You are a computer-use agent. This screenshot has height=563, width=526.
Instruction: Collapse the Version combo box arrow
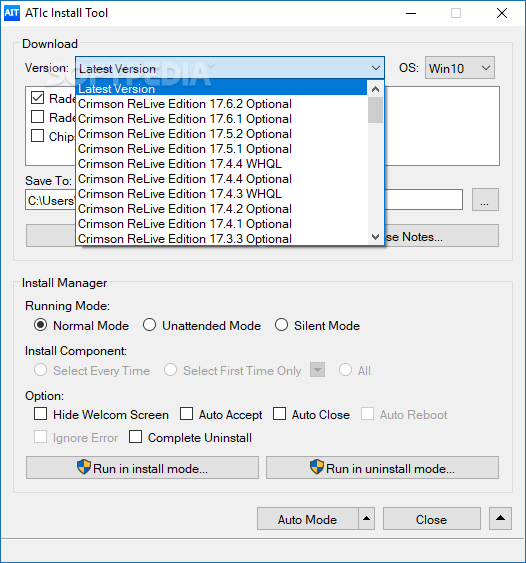pyautogui.click(x=376, y=68)
